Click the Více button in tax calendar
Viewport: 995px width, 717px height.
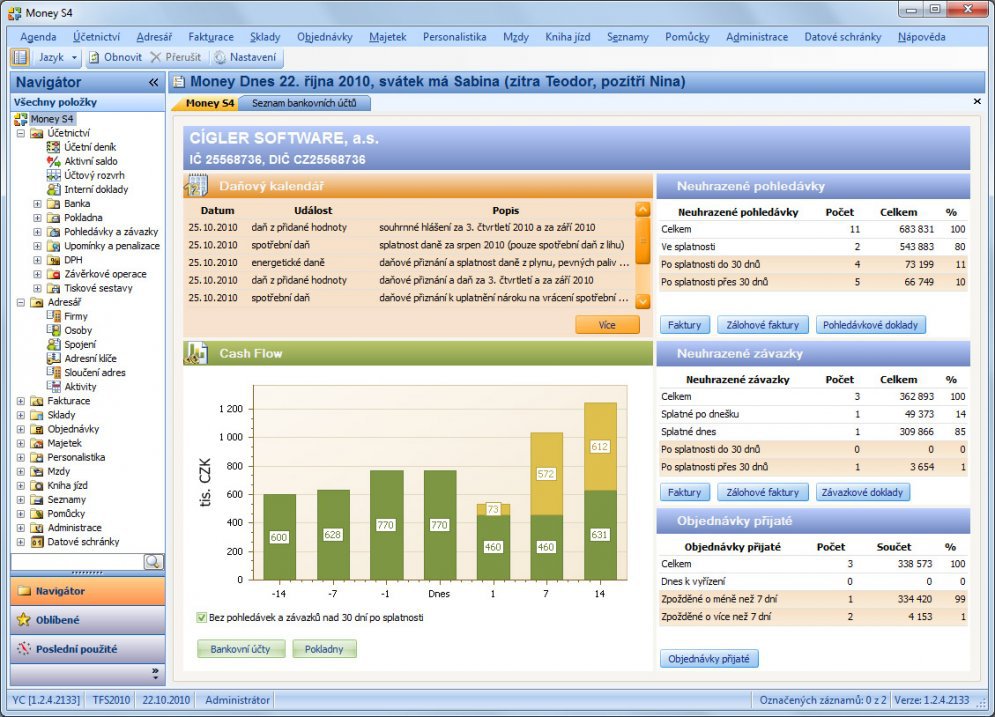pyautogui.click(x=607, y=325)
